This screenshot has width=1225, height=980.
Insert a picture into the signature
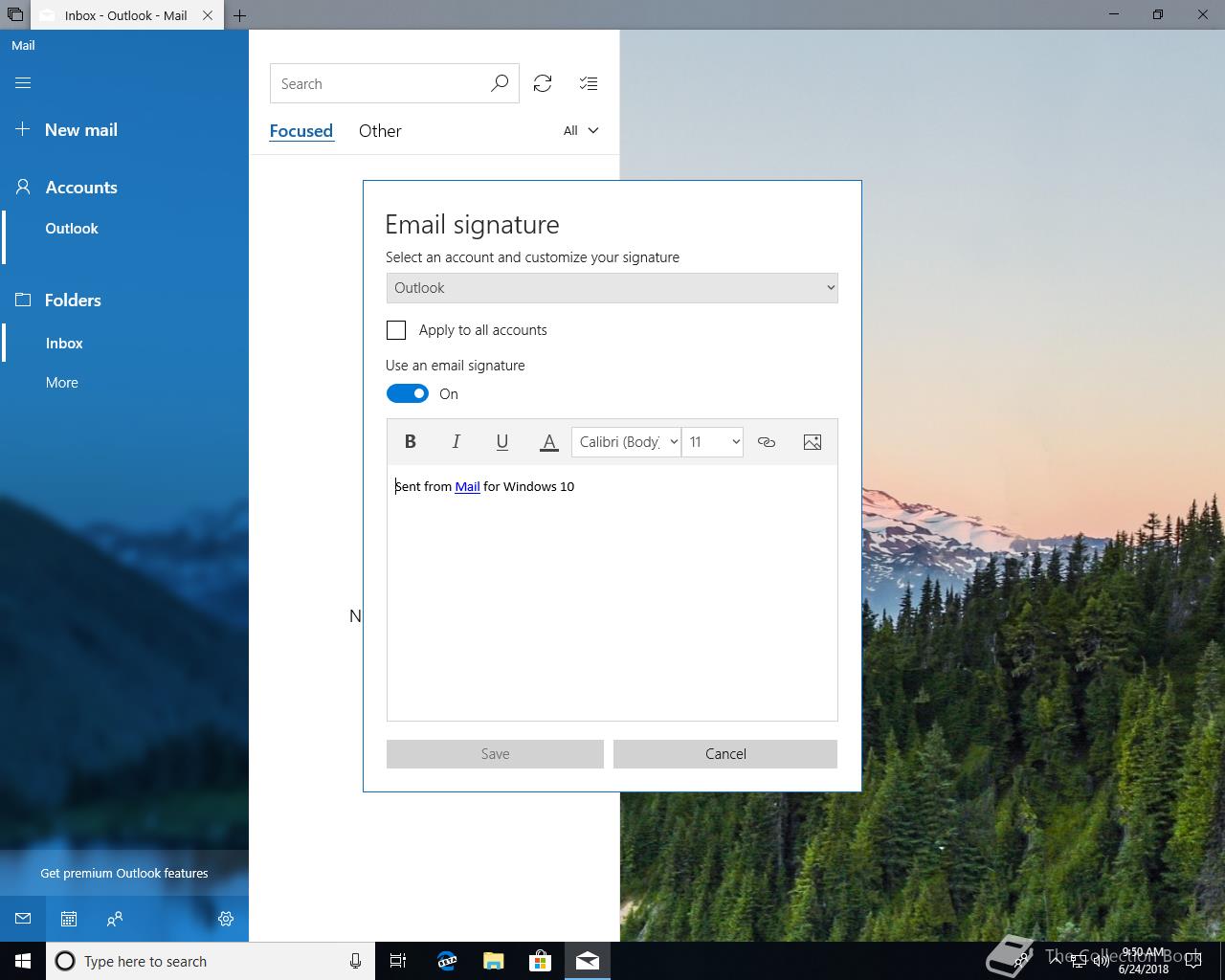[x=813, y=441]
